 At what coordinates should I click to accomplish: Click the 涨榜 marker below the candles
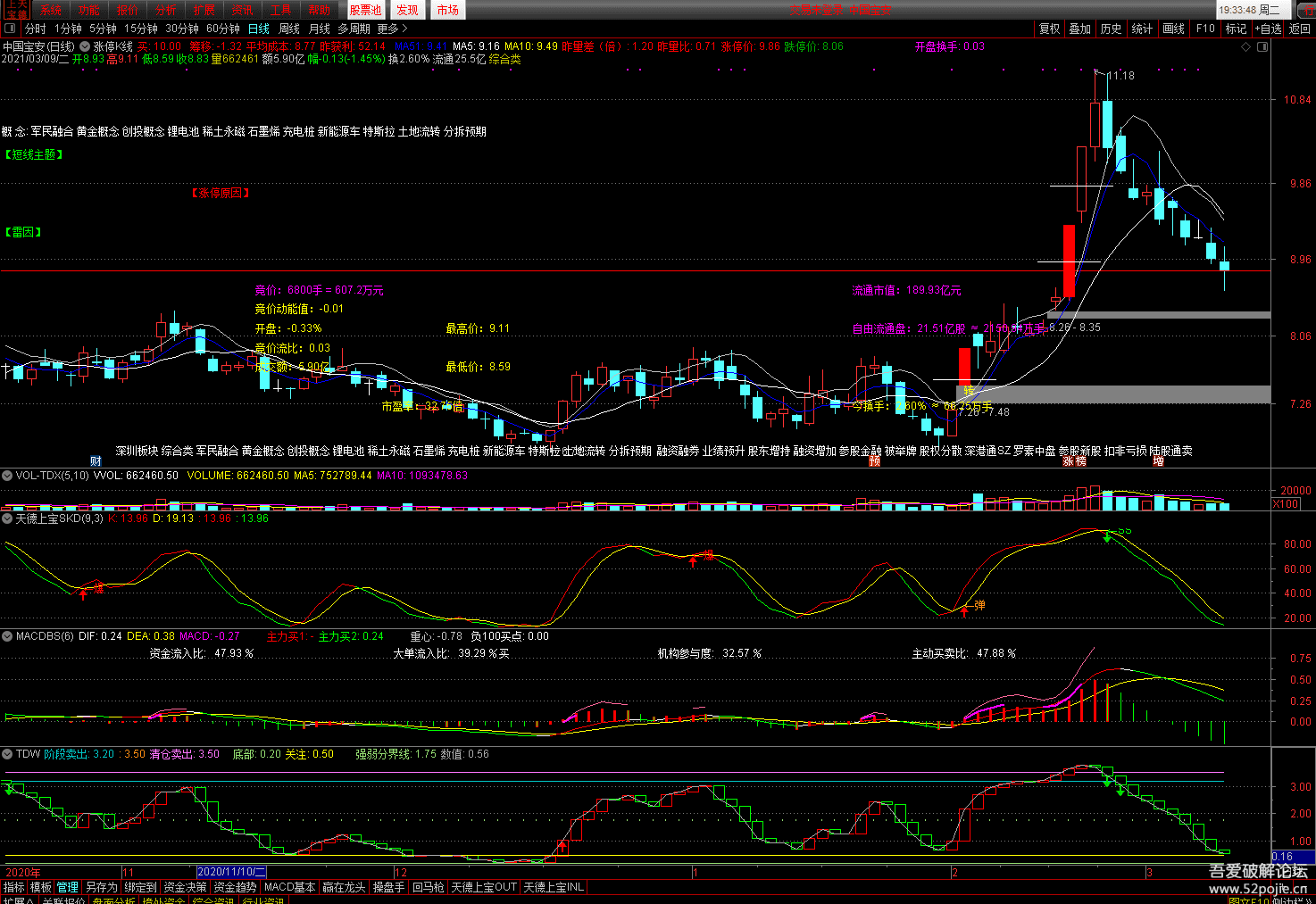coord(1074,461)
